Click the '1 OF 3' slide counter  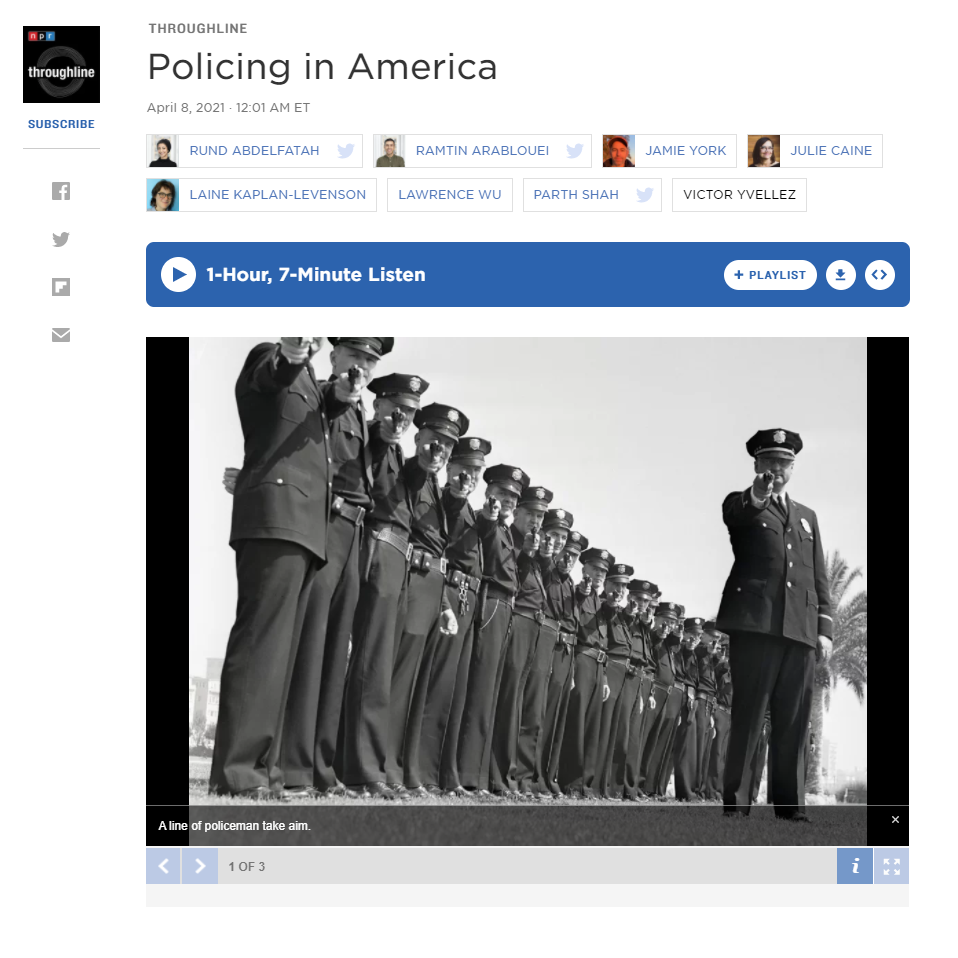tap(247, 866)
